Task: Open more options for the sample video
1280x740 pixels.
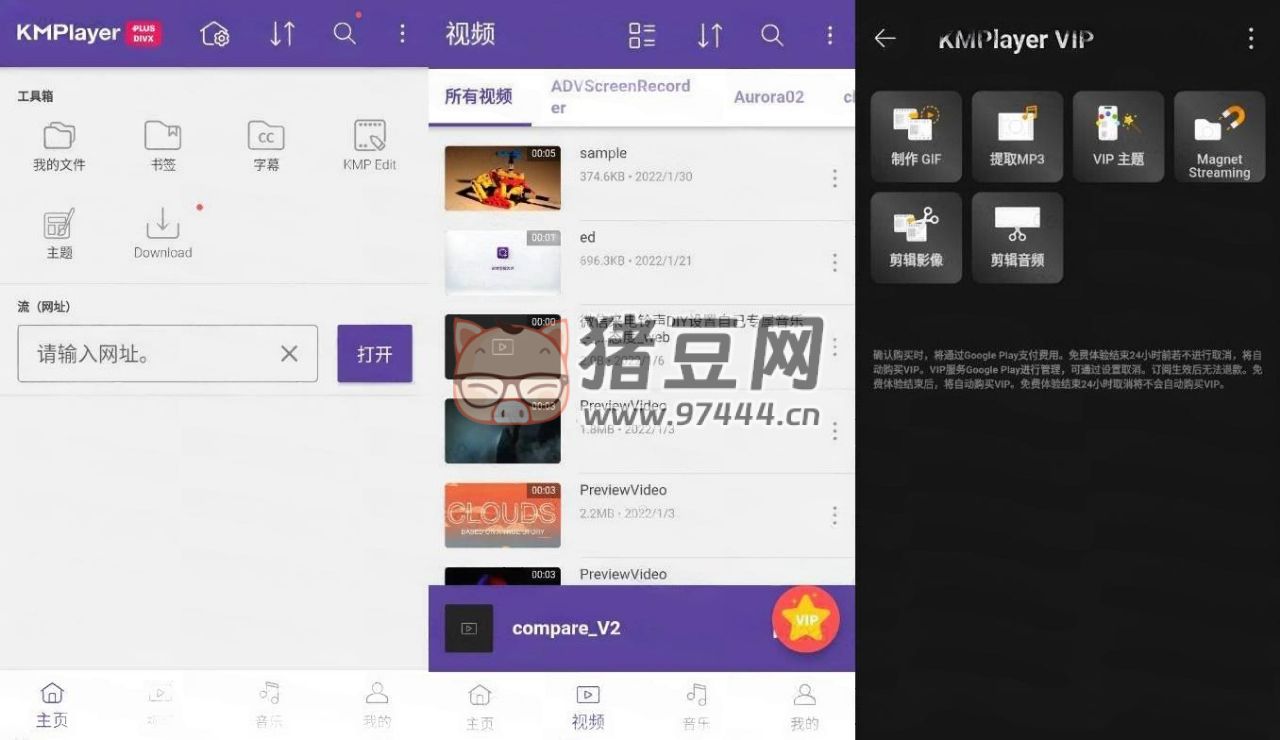Action: [x=834, y=179]
